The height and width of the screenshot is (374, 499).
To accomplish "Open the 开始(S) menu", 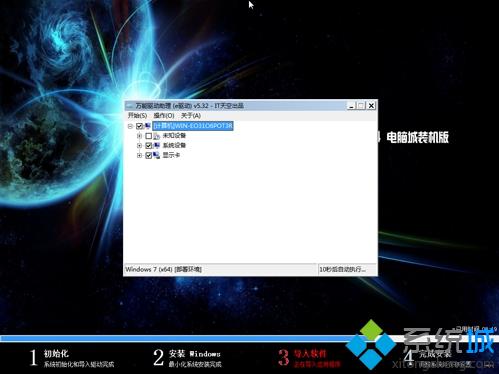I will pyautogui.click(x=137, y=116).
